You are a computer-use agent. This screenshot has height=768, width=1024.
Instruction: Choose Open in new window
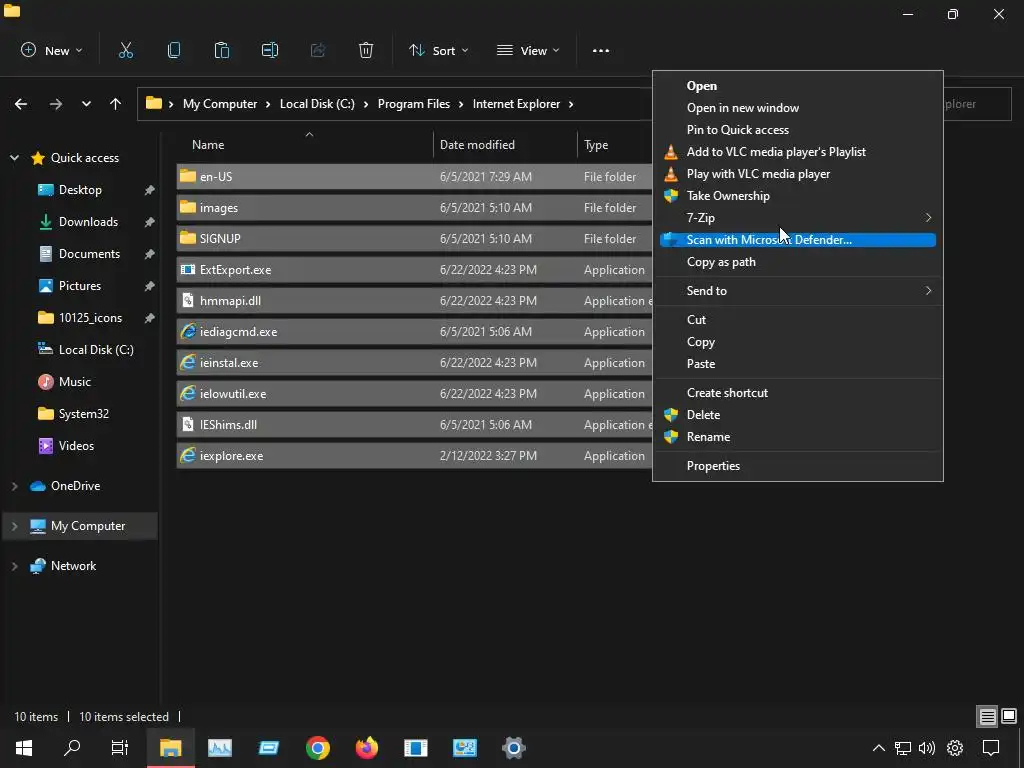point(798,108)
